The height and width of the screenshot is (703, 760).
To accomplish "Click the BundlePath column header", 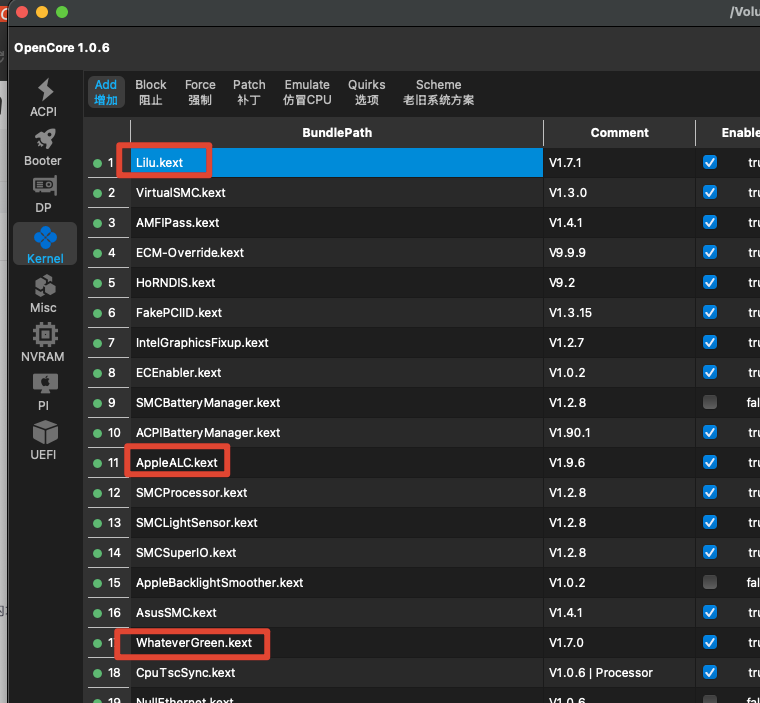I will [x=337, y=133].
